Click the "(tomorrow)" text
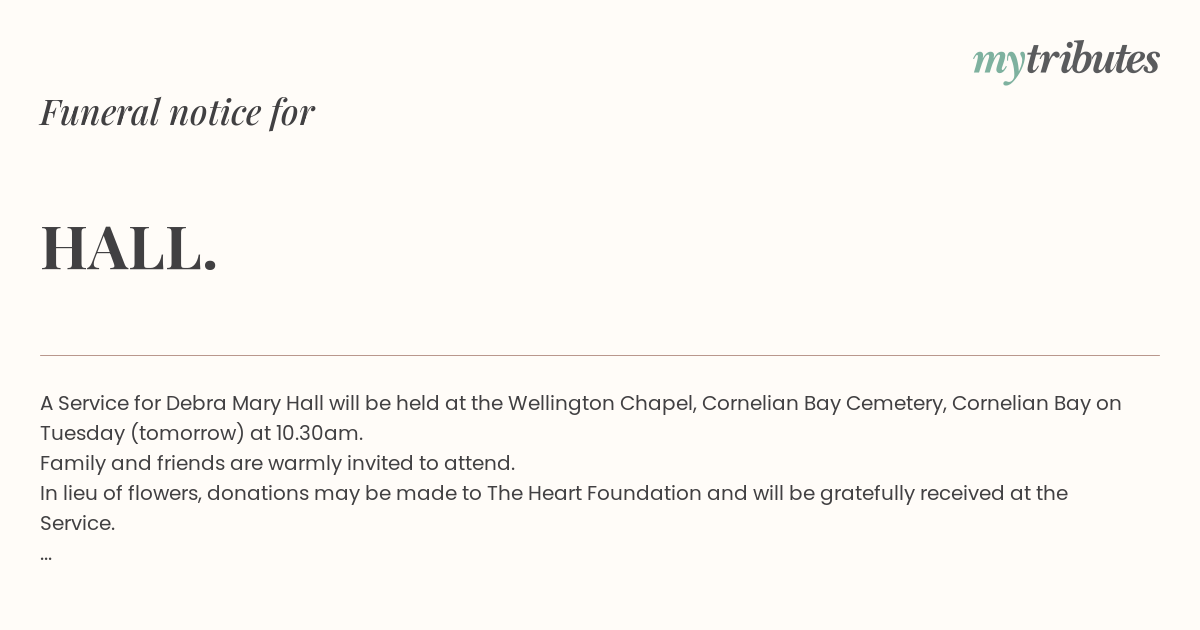 [x=194, y=433]
